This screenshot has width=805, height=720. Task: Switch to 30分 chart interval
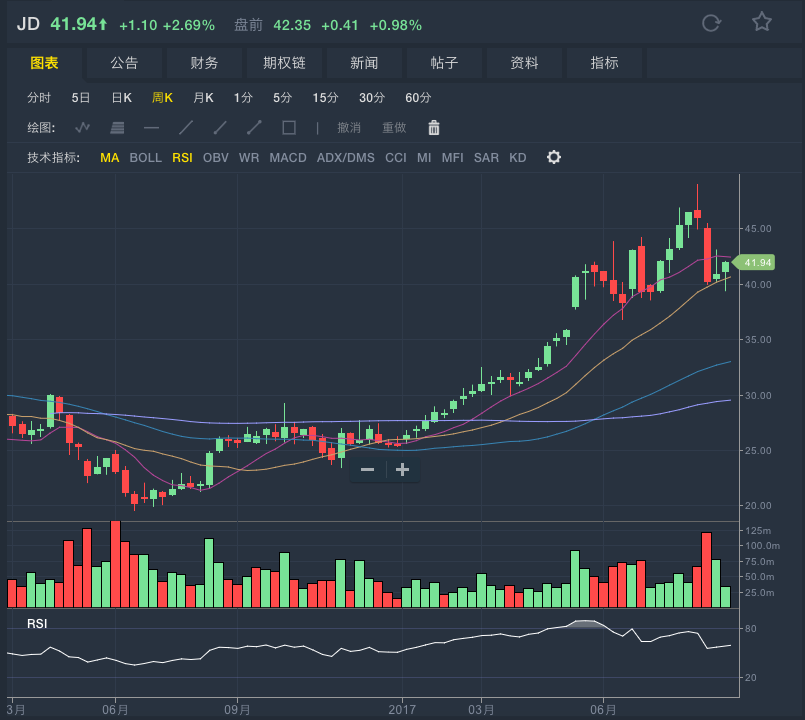[372, 98]
